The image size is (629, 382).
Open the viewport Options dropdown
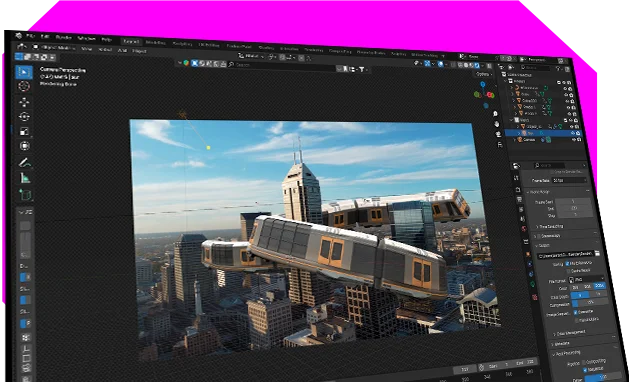coord(483,74)
